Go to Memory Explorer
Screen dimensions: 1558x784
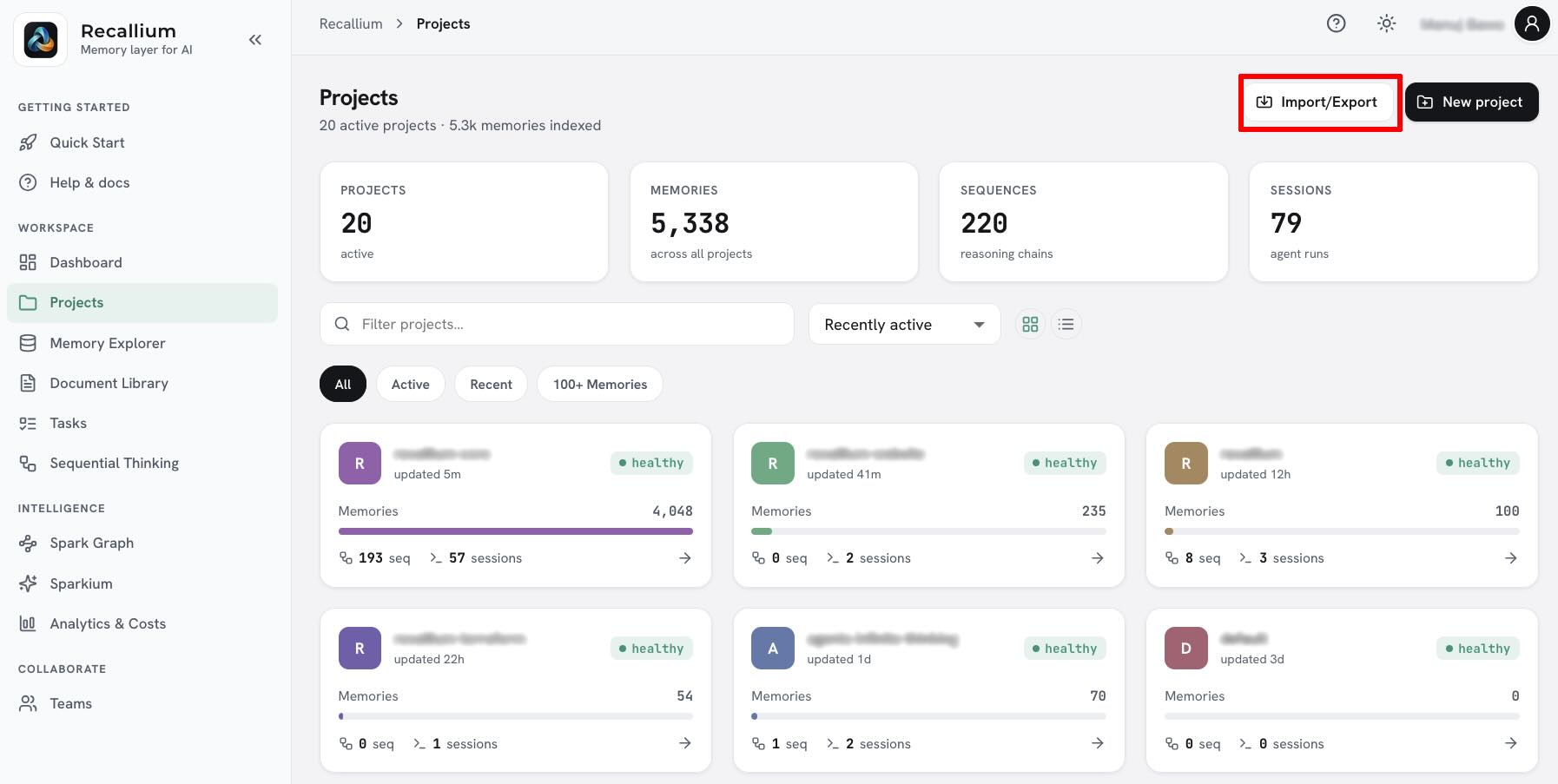[x=142, y=343]
